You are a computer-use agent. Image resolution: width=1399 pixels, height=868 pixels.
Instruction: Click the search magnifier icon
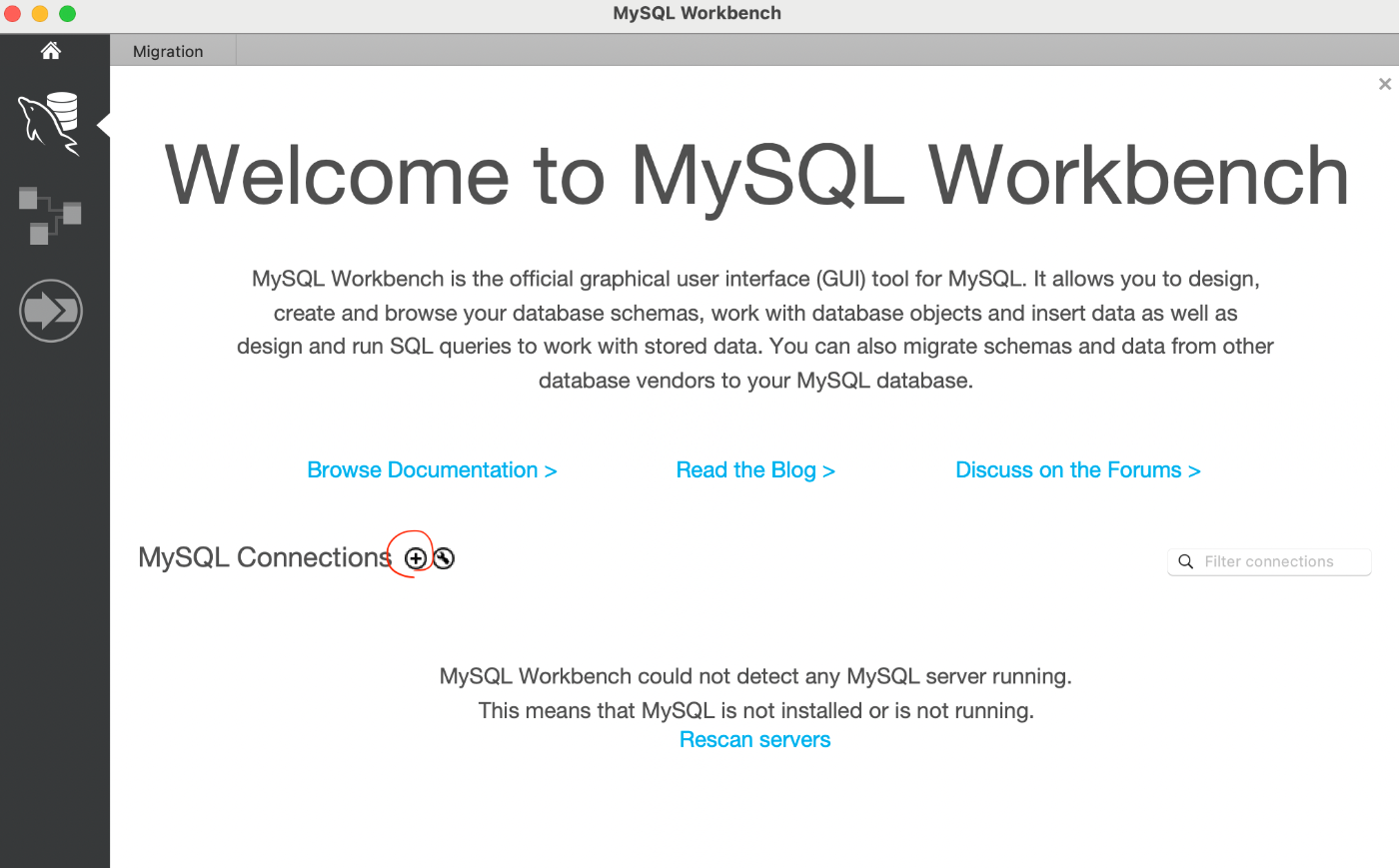click(1186, 561)
